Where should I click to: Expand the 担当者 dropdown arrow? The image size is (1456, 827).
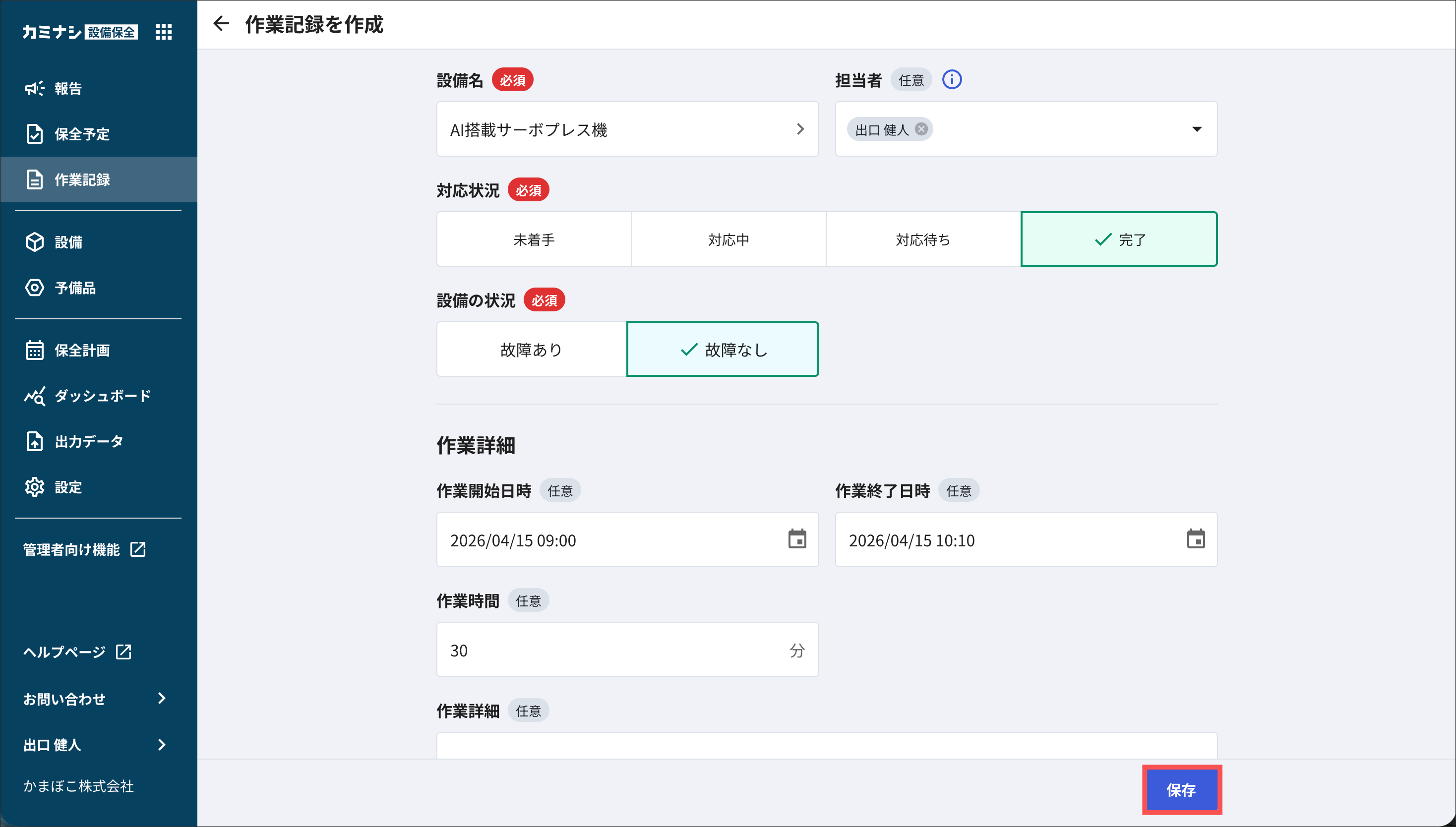1196,129
